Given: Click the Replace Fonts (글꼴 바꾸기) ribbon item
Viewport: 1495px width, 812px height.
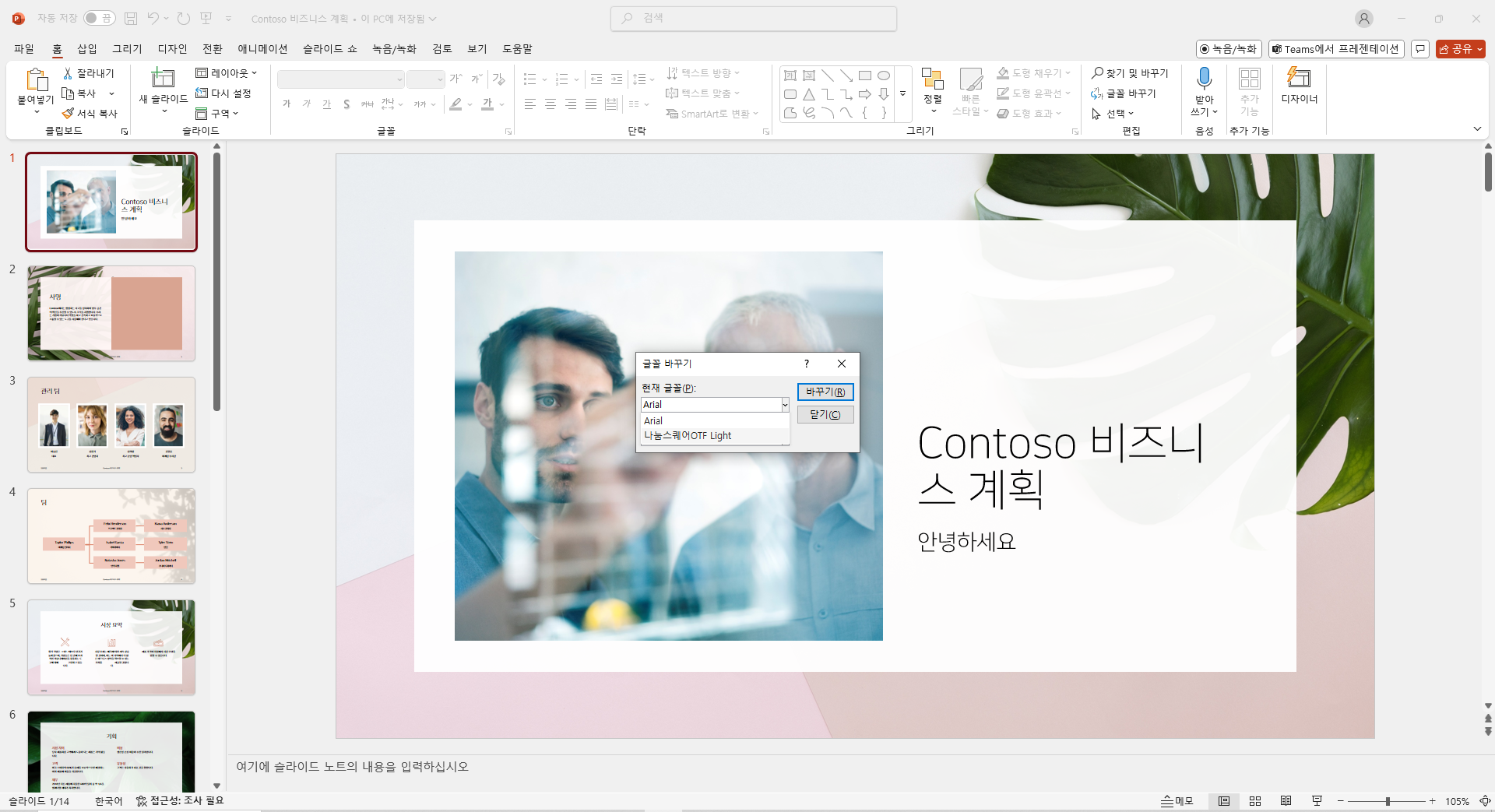Looking at the screenshot, I should pos(1124,93).
